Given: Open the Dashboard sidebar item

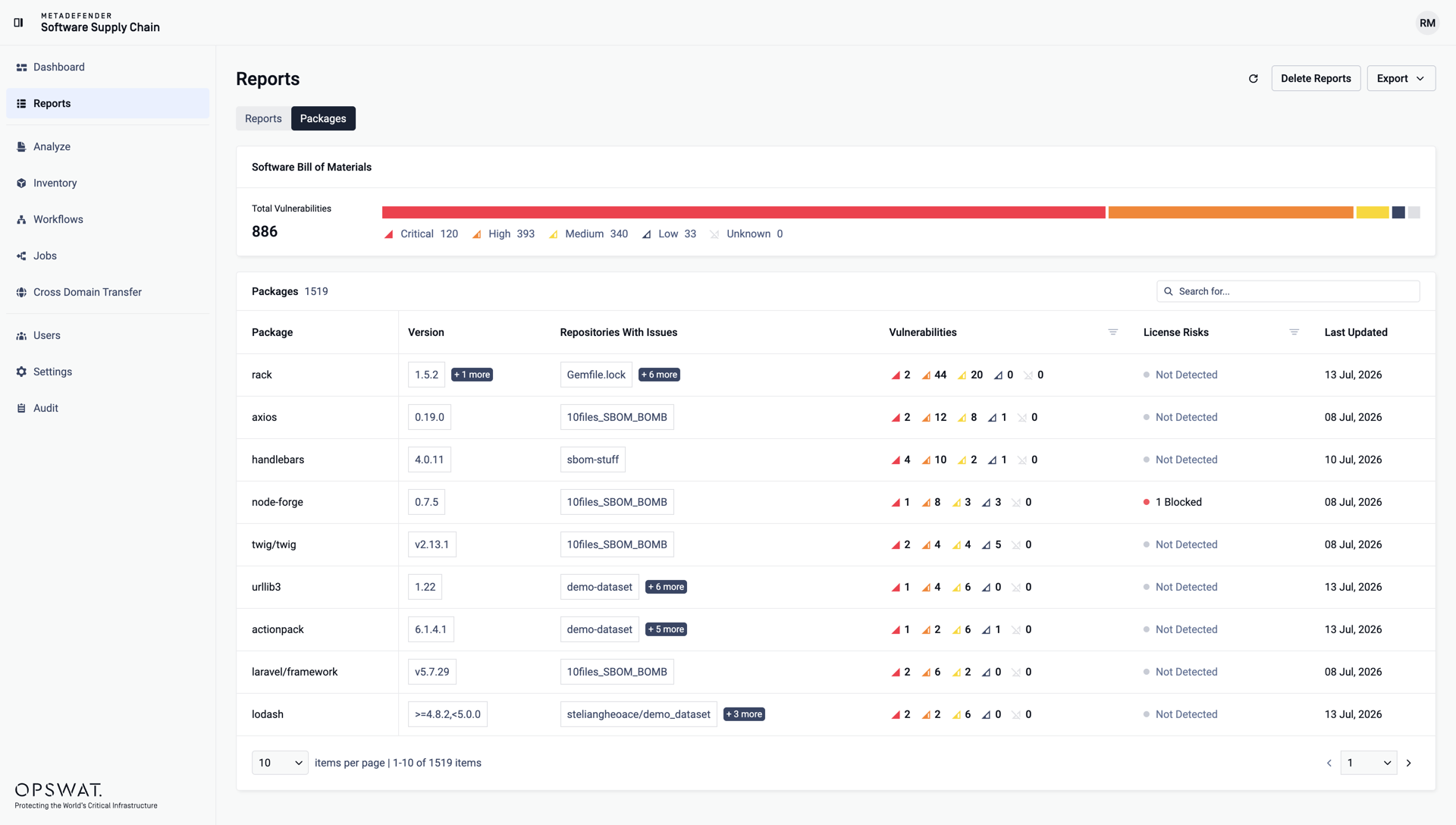Looking at the screenshot, I should coord(108,67).
